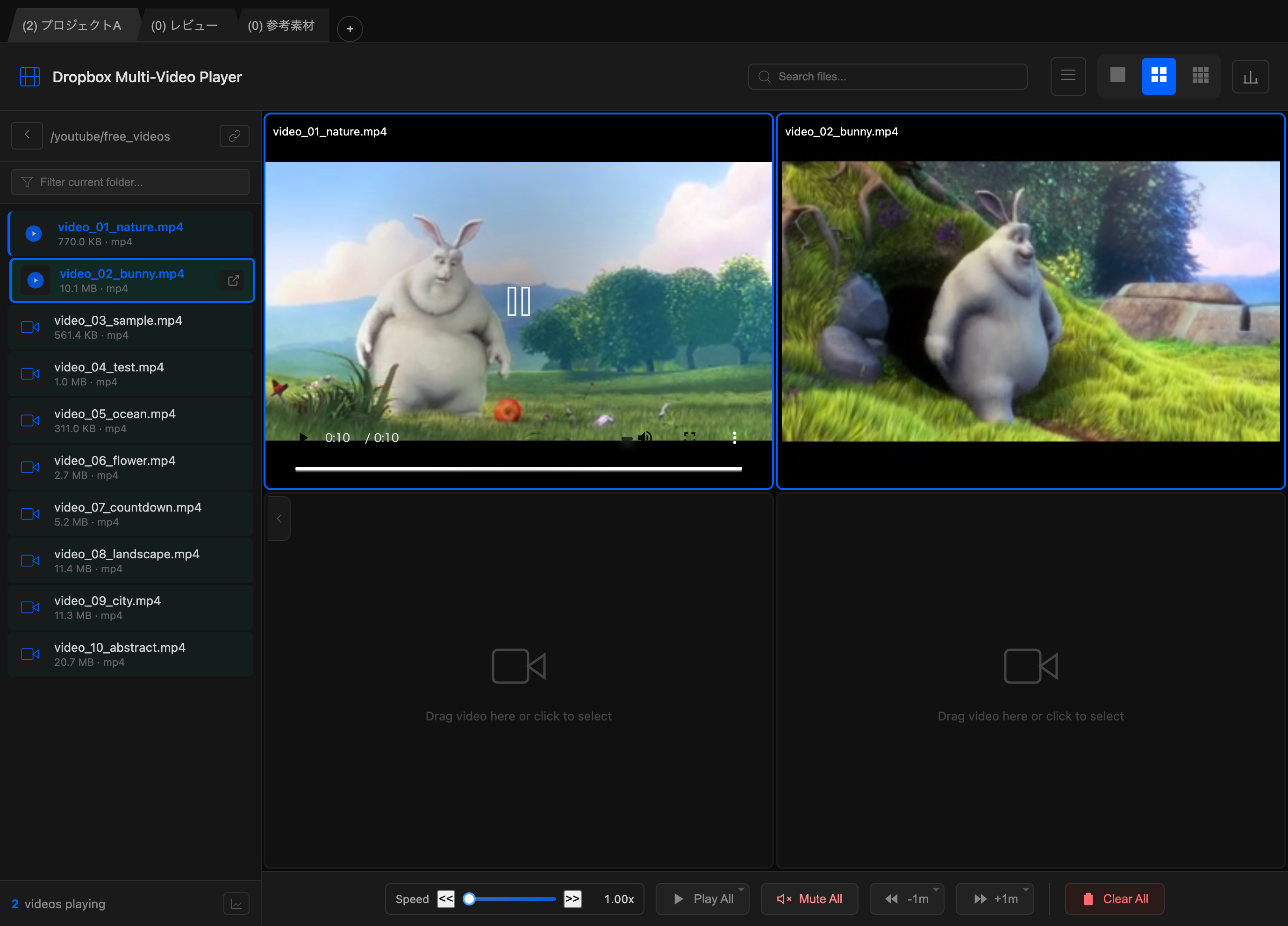Click the playback speed slider handle
Viewport: 1288px width, 926px height.
469,899
